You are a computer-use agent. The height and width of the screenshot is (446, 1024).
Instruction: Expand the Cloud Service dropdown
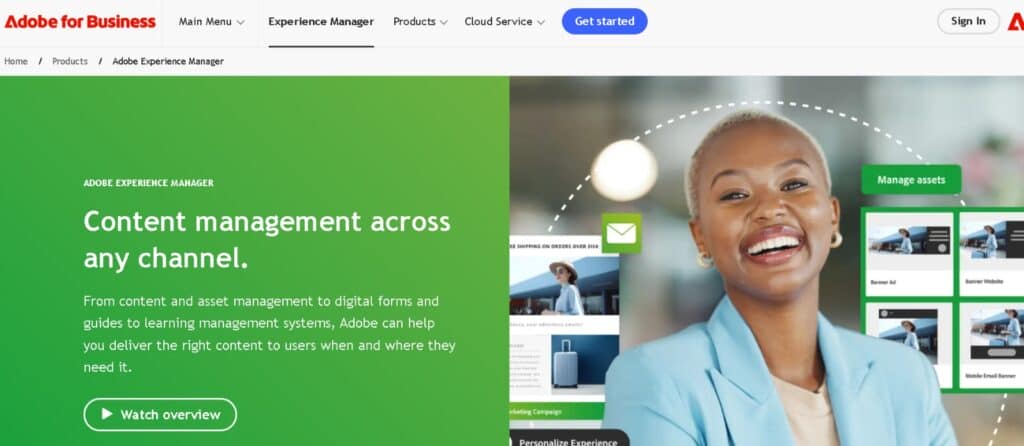tap(504, 22)
